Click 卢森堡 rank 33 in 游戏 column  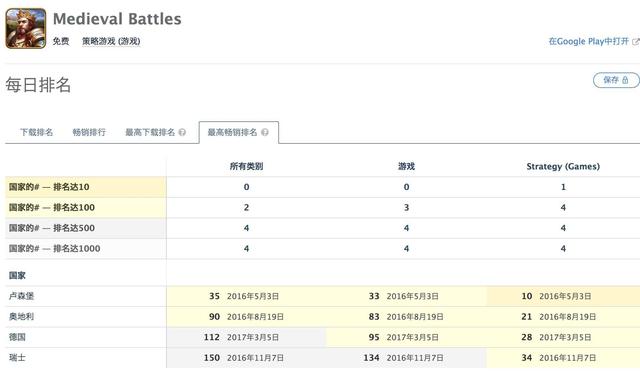click(374, 296)
